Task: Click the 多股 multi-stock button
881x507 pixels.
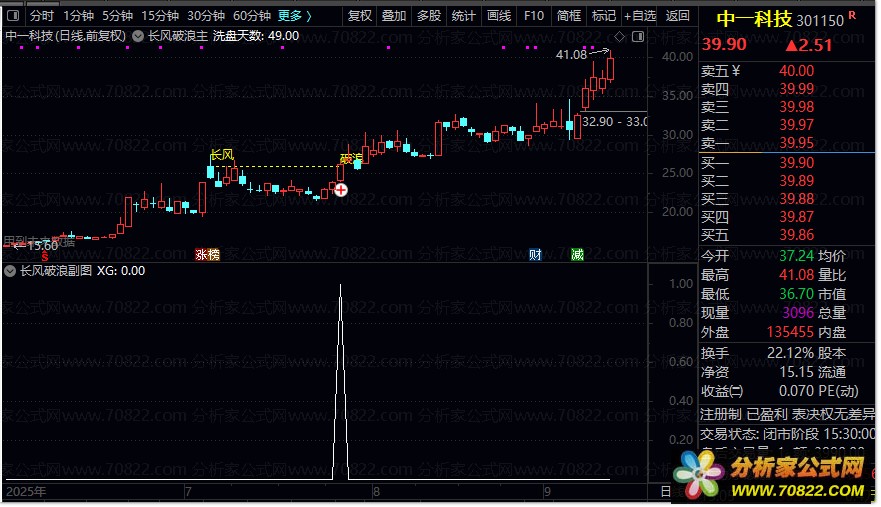Action: [429, 16]
